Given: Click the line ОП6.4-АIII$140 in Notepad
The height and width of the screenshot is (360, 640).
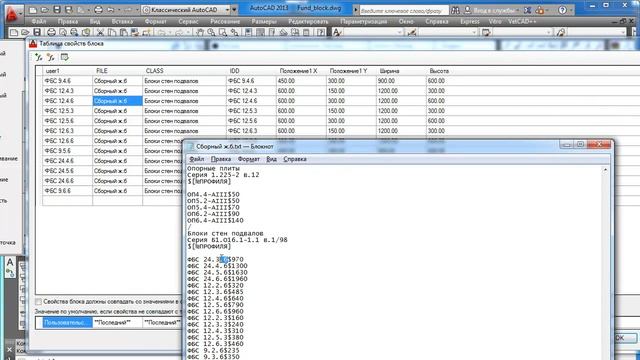Looking at the screenshot, I should [x=215, y=221].
